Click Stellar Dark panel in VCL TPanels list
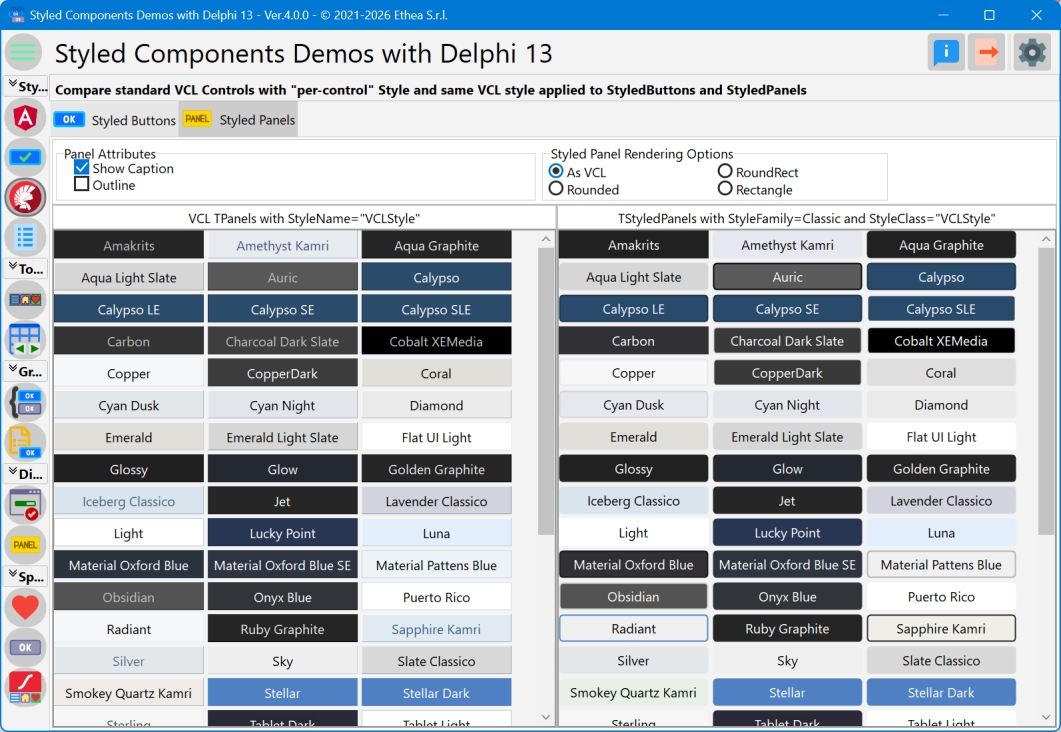The height and width of the screenshot is (732, 1061). point(436,693)
